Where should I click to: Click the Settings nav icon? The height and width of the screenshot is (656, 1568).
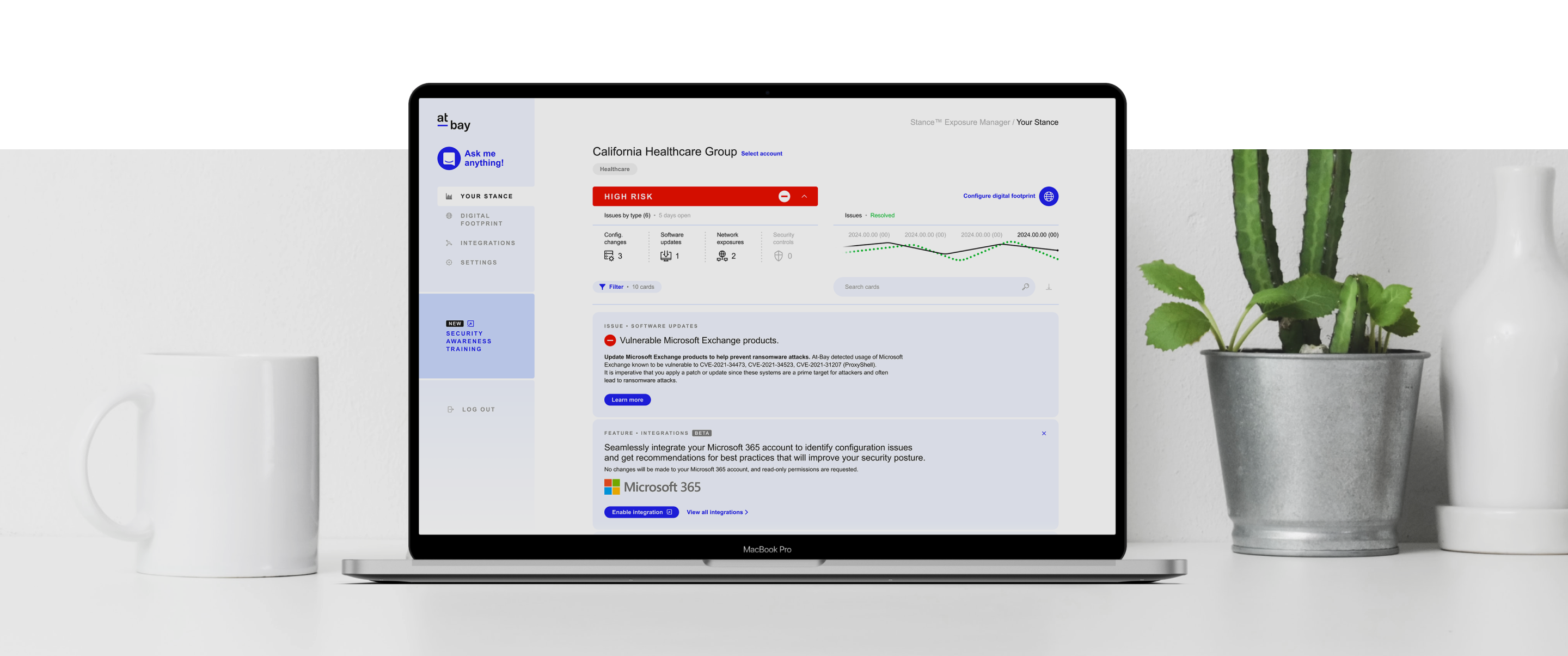pos(449,262)
